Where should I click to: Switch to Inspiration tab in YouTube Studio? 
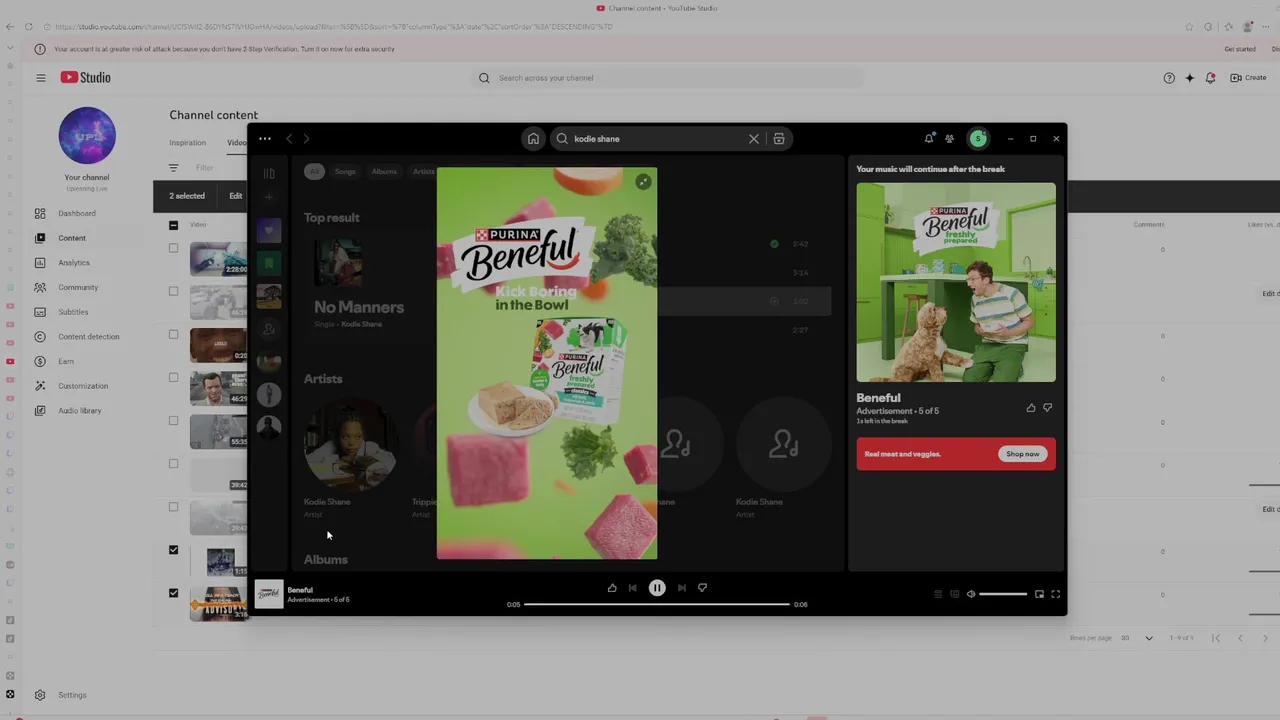click(x=187, y=143)
